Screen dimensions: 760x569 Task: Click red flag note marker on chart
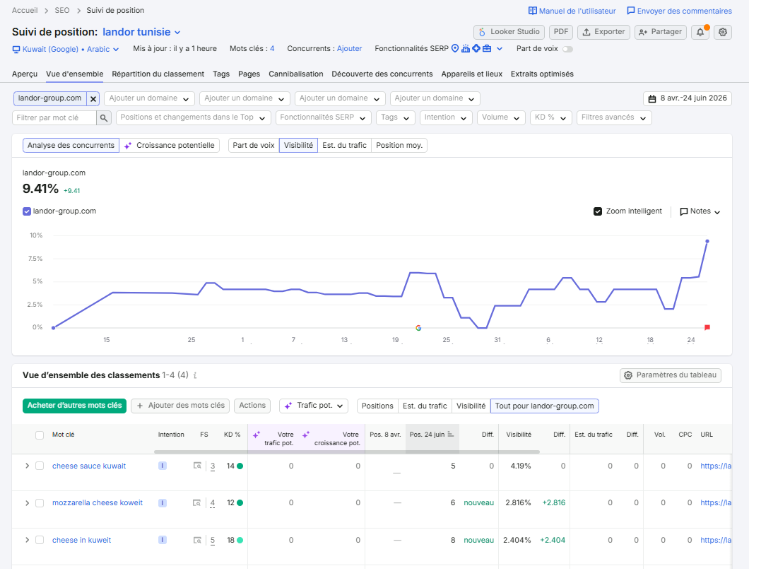[x=707, y=328]
